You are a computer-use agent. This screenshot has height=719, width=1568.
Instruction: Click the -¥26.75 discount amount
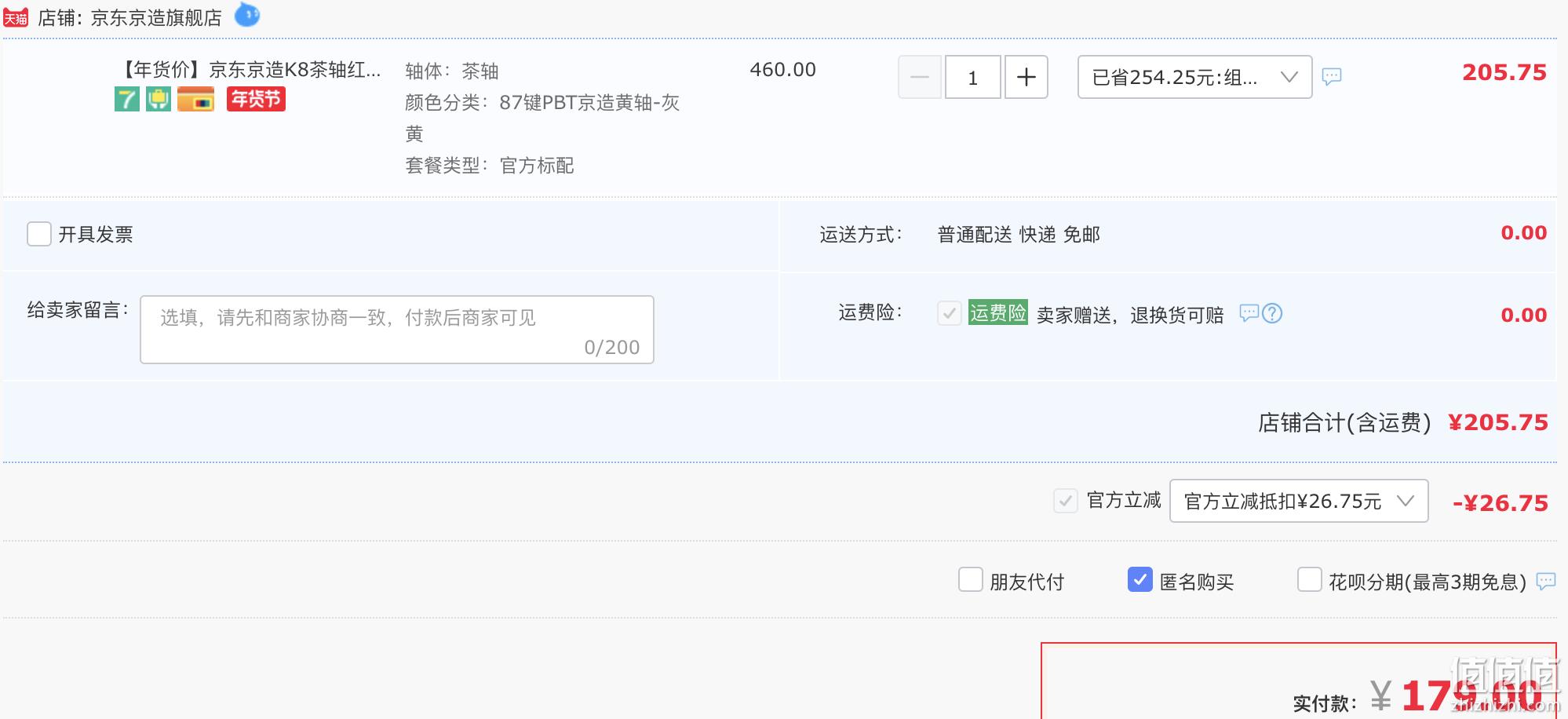pos(1501,503)
